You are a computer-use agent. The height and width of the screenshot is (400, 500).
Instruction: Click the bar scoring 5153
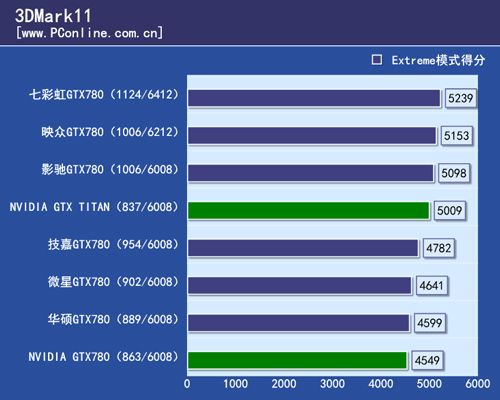312,136
